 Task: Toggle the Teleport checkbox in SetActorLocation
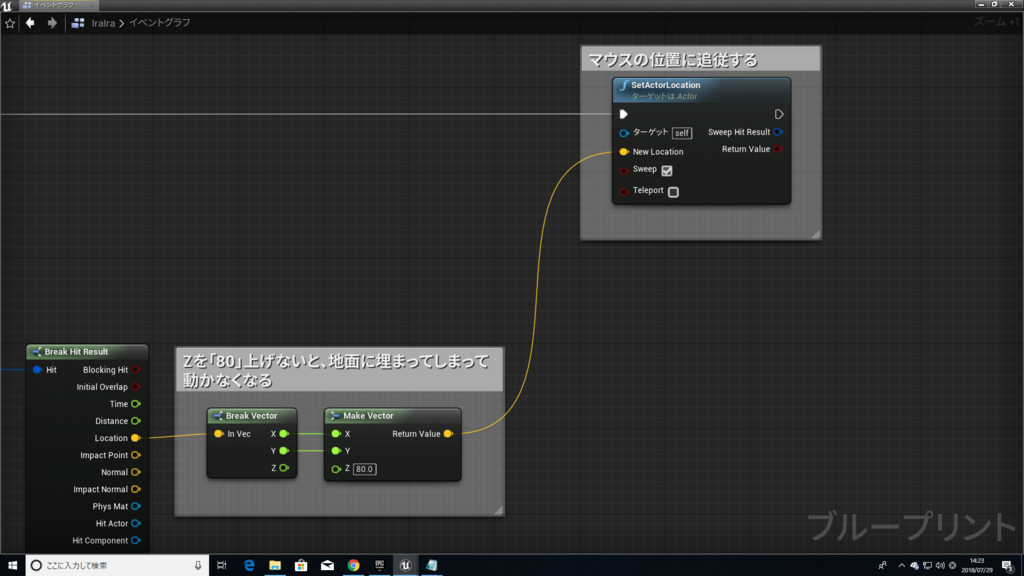tap(673, 192)
